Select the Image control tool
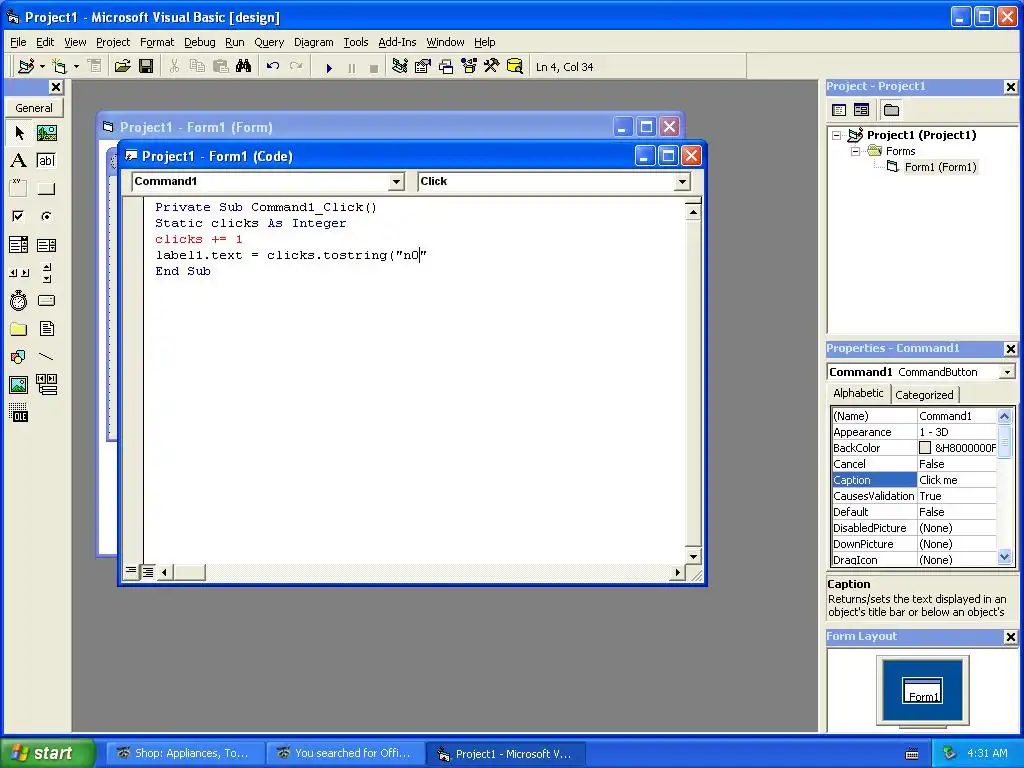The image size is (1024, 768). click(x=19, y=385)
